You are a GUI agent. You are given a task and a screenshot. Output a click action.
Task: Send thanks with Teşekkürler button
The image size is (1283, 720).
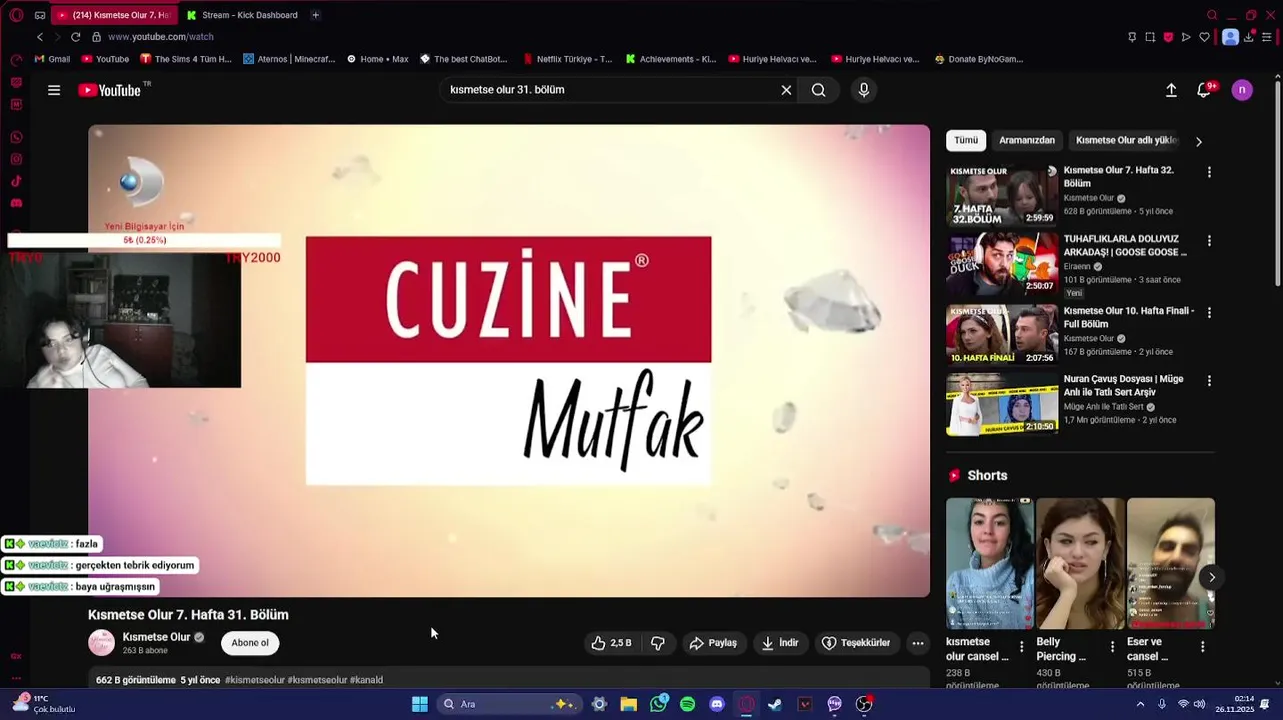(856, 643)
